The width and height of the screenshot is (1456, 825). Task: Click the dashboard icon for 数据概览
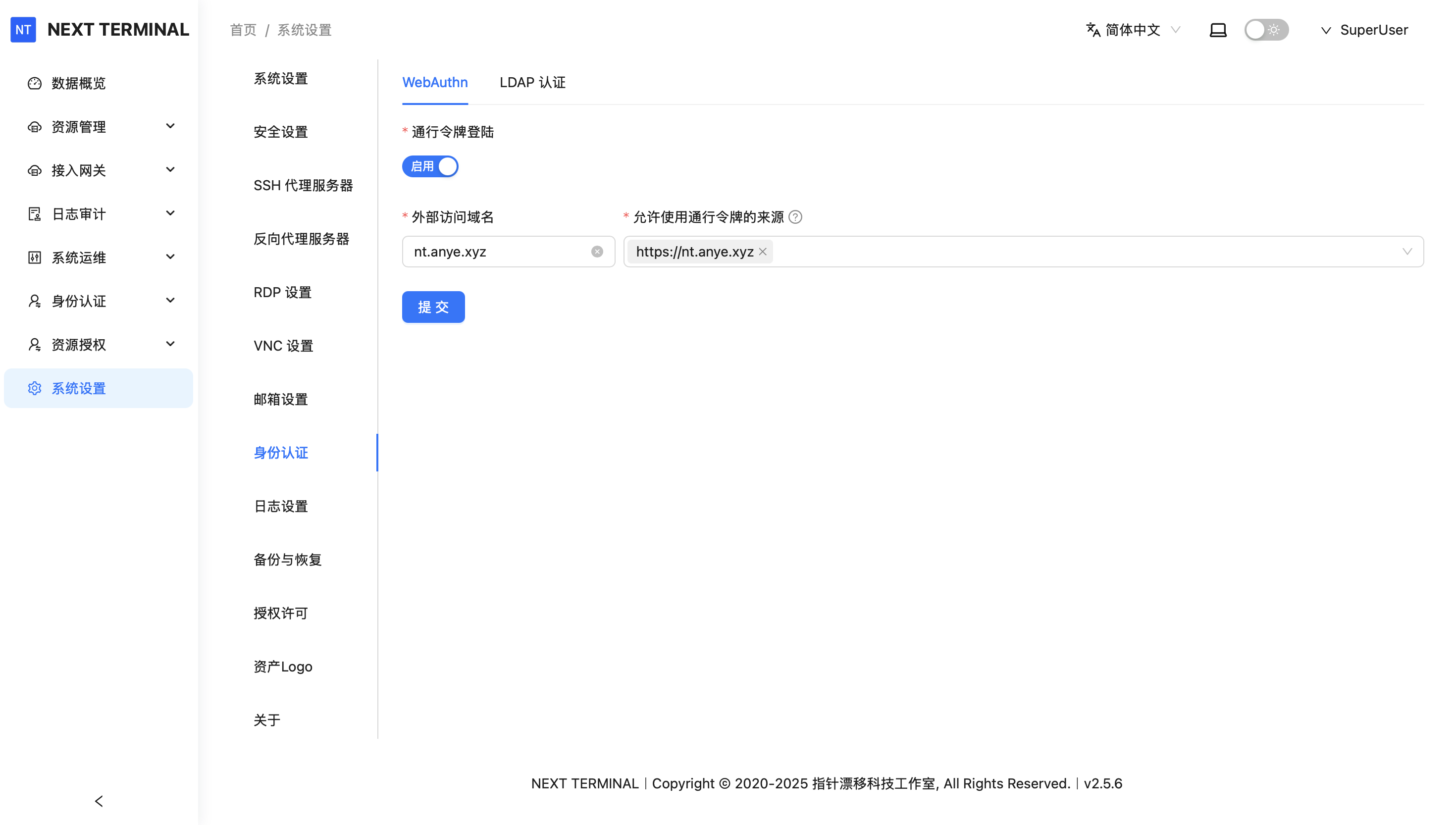point(35,83)
